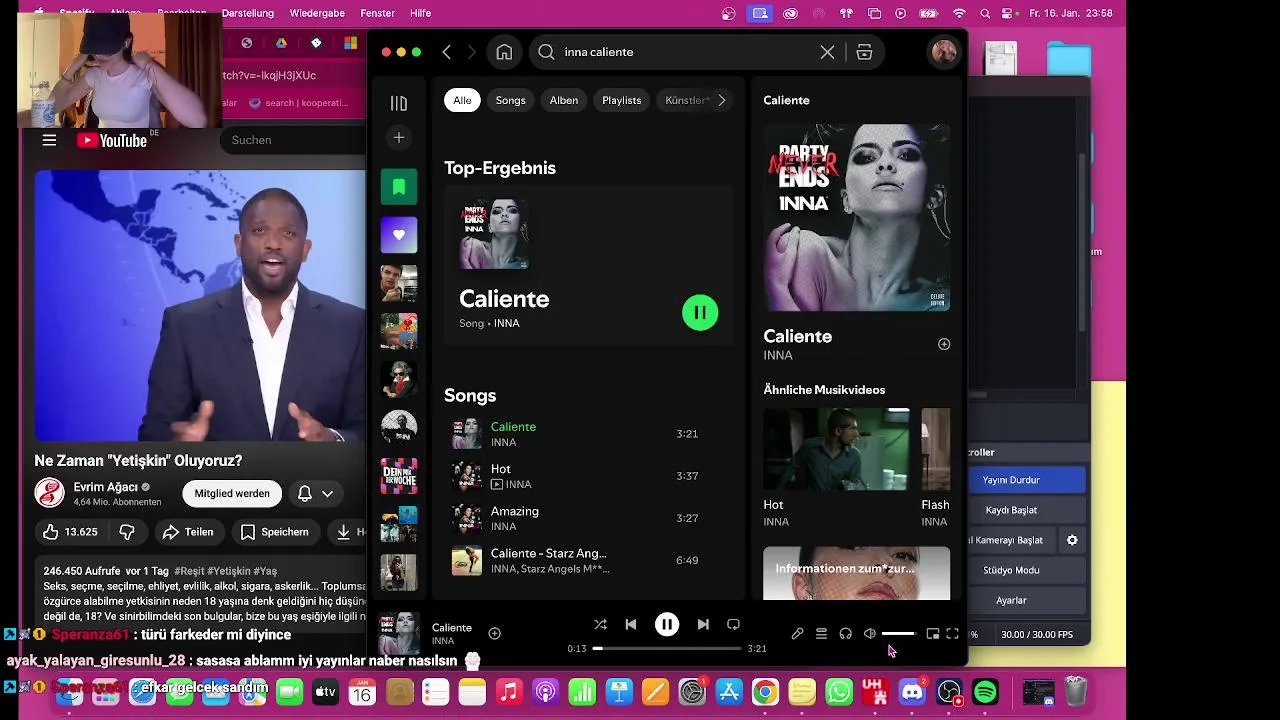Open the green bookmark Episodes tile

(399, 187)
